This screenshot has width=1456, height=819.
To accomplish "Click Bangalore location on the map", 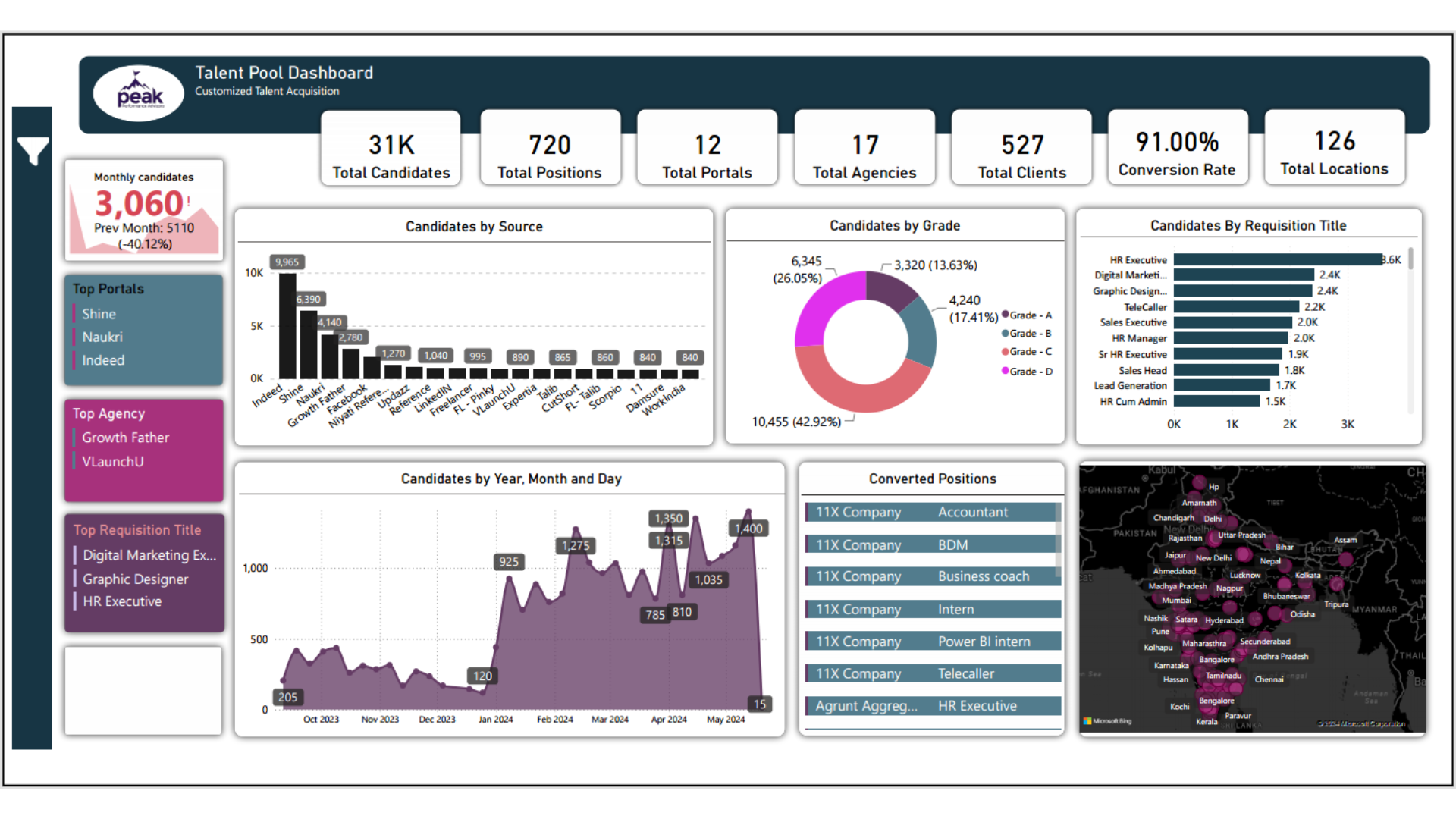I will pyautogui.click(x=1216, y=660).
